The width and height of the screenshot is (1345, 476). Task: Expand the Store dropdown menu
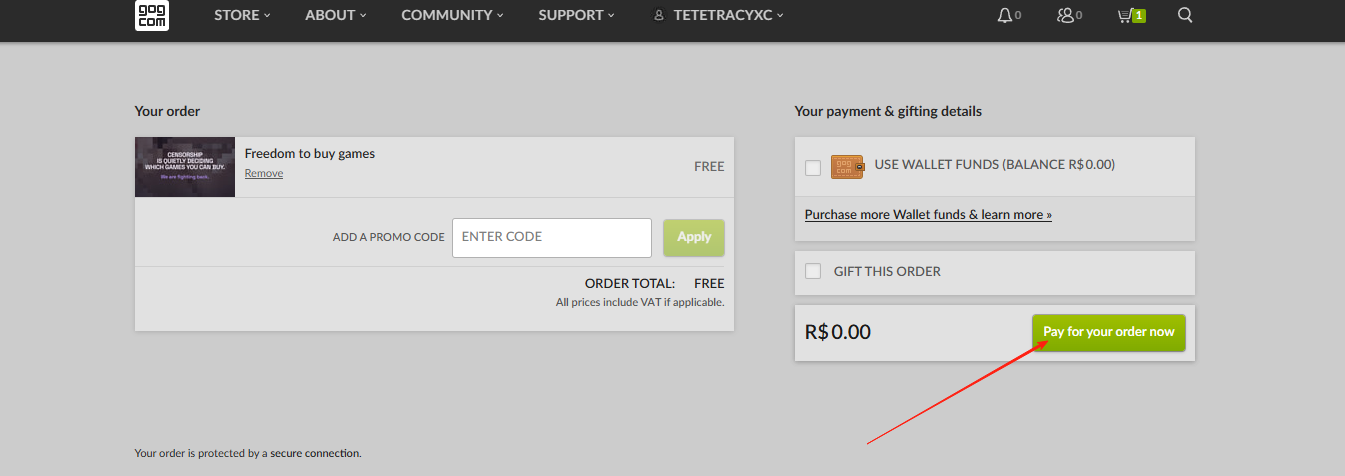tap(242, 15)
